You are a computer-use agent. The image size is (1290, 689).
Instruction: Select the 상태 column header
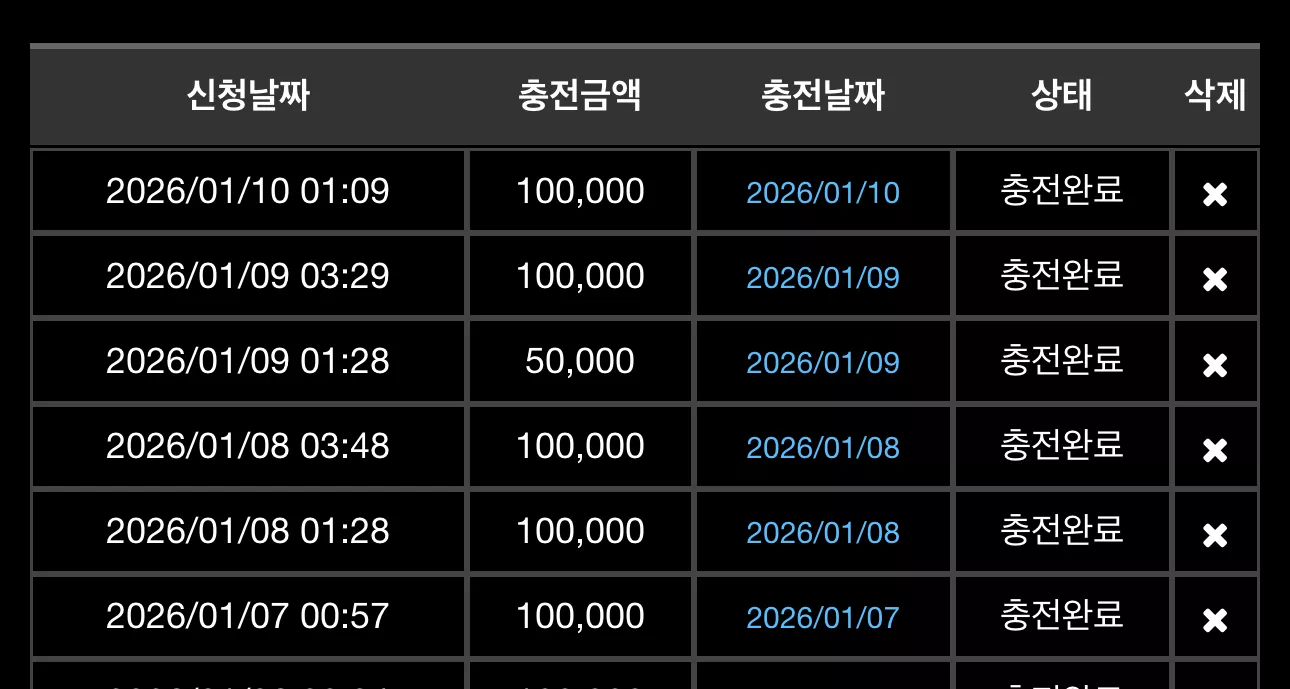[1062, 96]
